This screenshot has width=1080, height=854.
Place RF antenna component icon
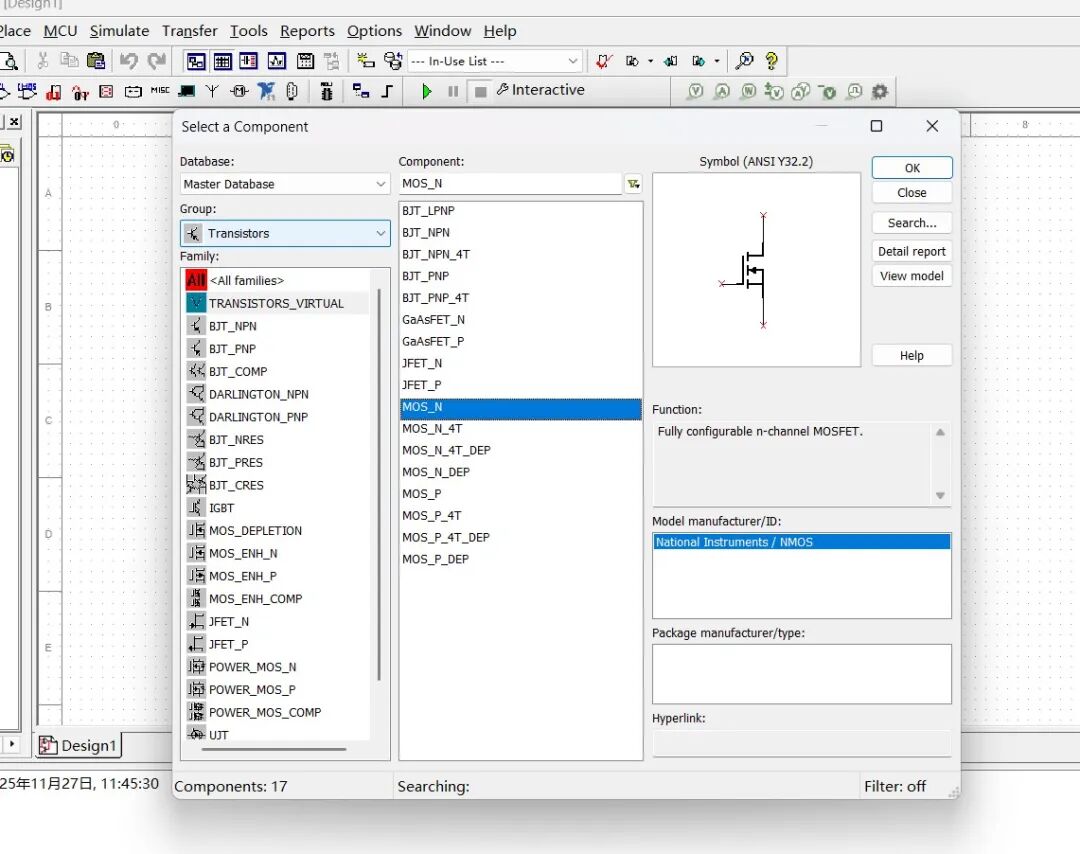pos(212,91)
